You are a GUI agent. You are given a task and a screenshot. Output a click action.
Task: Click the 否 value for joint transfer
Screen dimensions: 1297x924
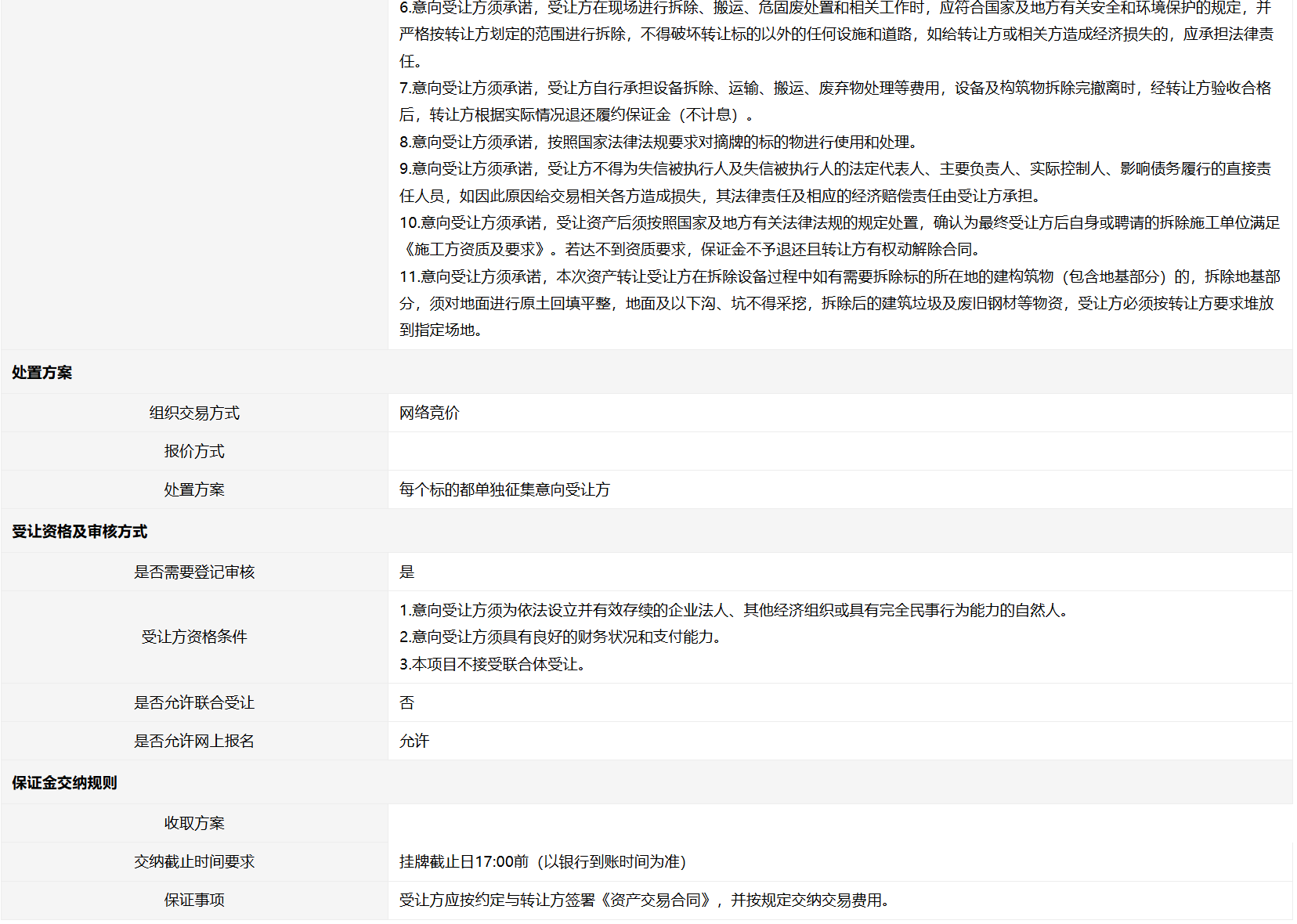coord(406,702)
